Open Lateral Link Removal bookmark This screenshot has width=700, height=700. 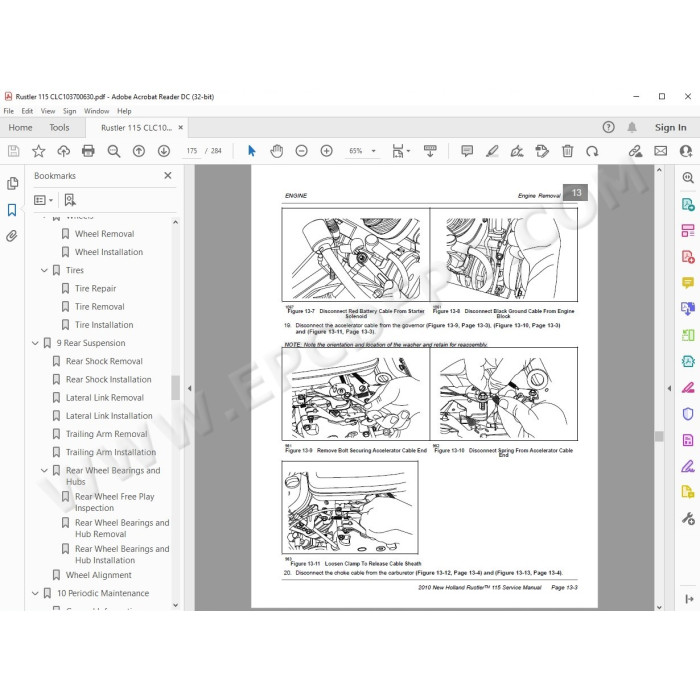(x=105, y=398)
